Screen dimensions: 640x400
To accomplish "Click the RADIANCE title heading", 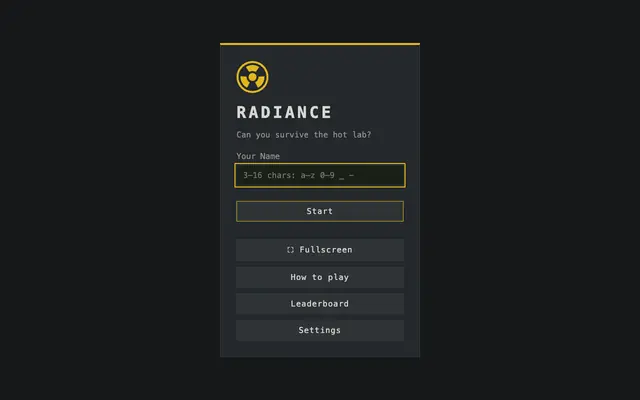I will click(284, 112).
